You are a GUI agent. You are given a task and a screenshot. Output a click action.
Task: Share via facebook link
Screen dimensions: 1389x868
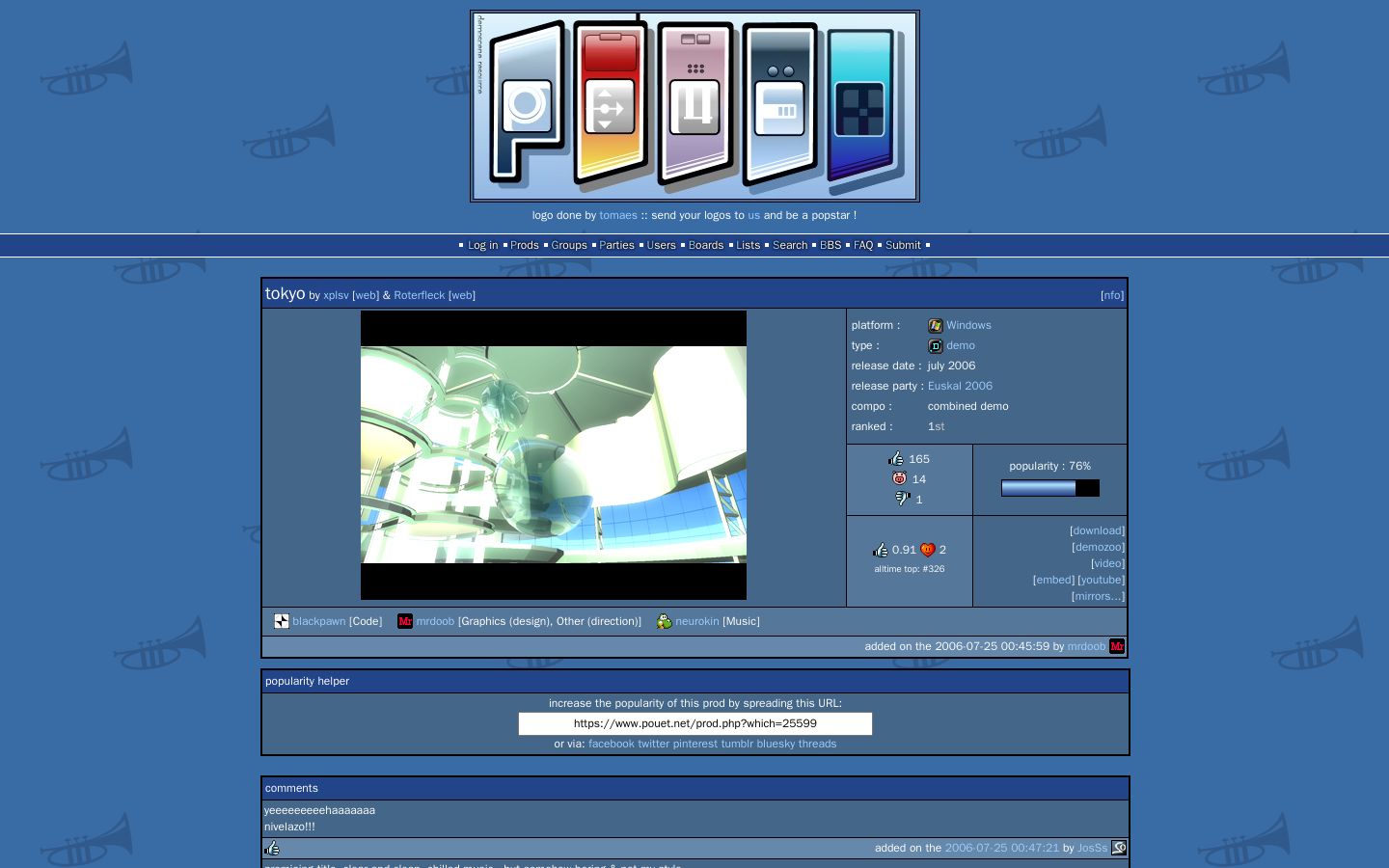click(x=612, y=744)
